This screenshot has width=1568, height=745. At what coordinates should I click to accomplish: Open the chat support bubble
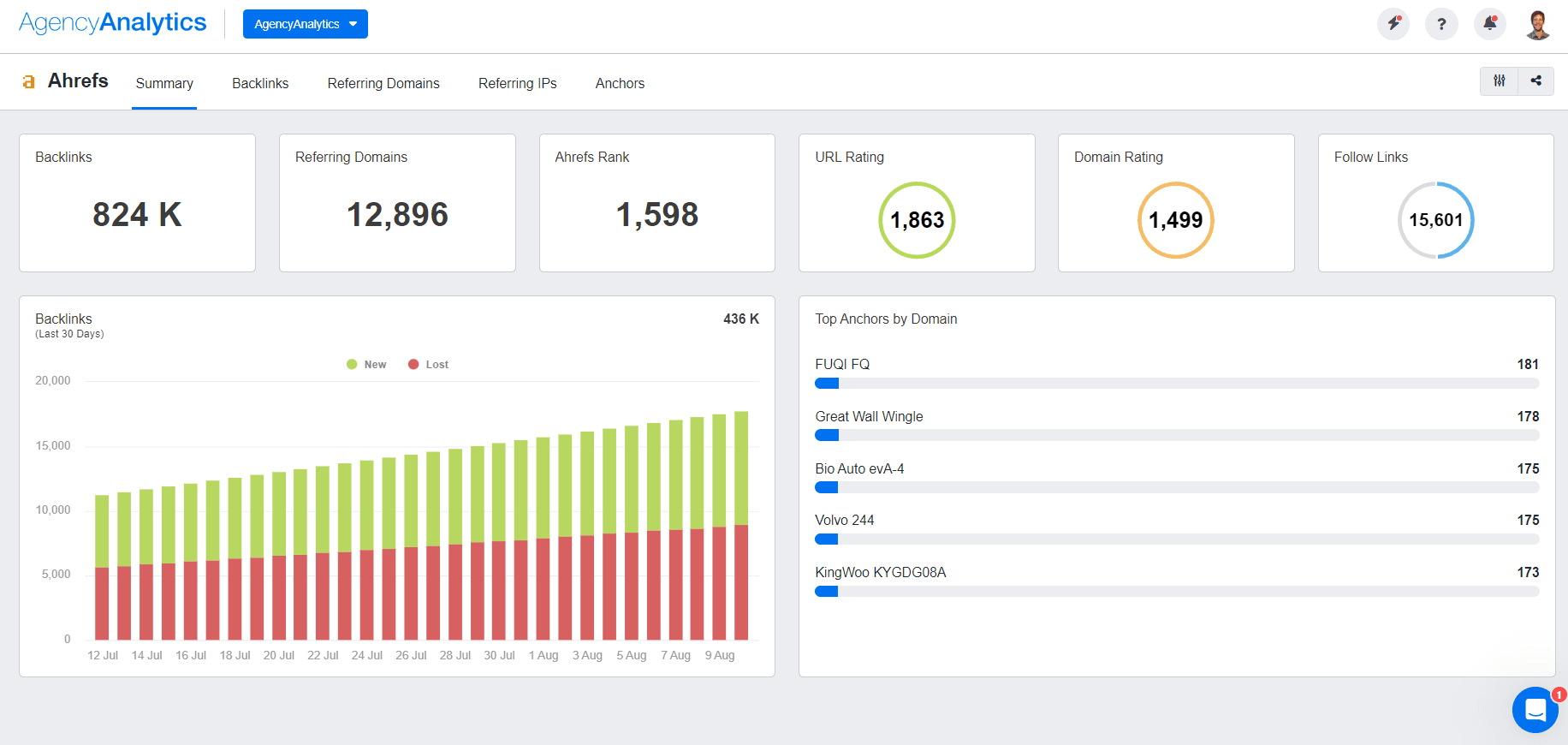(x=1535, y=710)
